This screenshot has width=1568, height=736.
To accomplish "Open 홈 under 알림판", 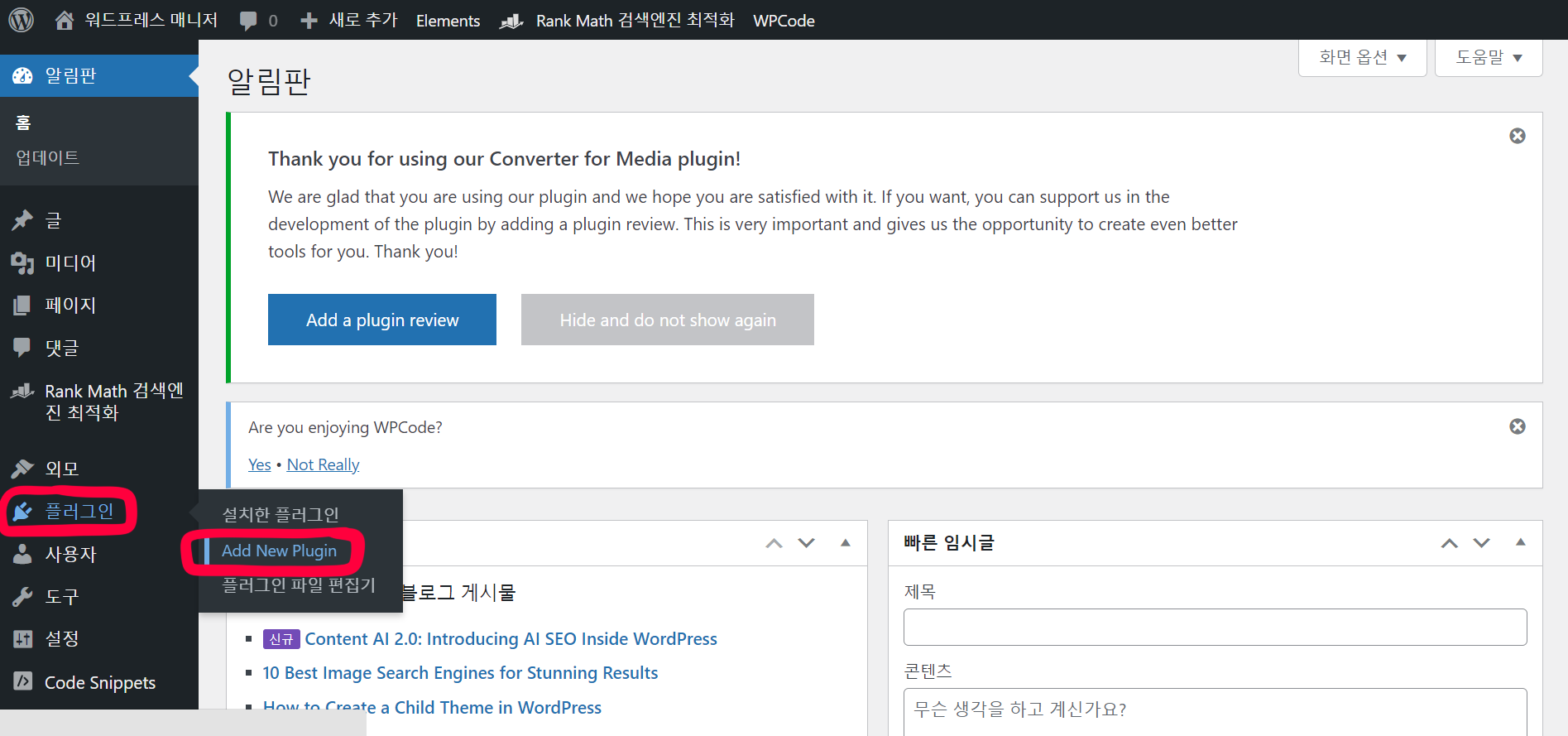I will click(23, 123).
